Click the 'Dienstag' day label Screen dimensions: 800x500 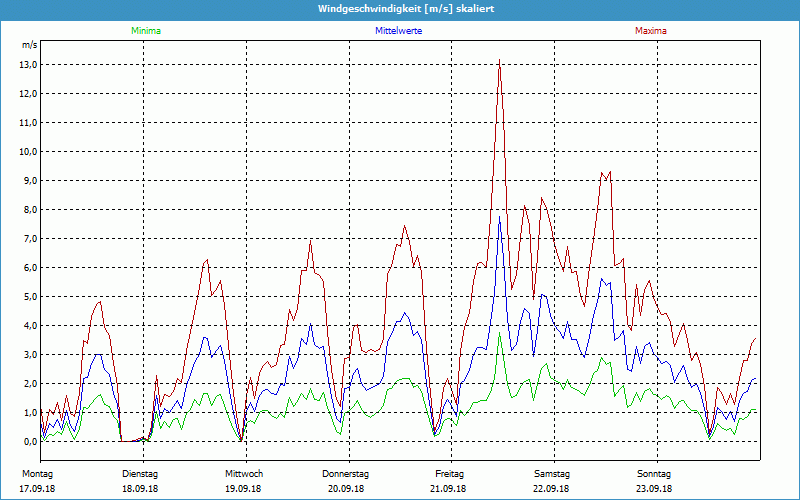tap(140, 474)
